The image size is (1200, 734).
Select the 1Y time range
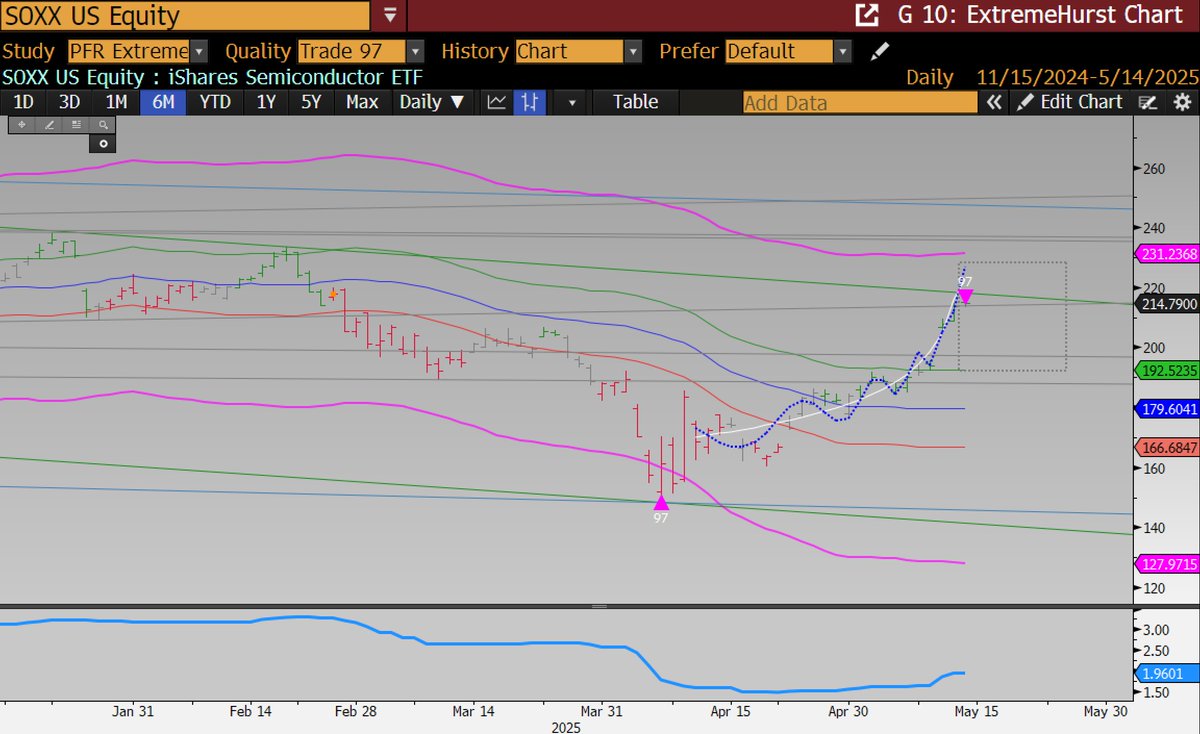pyautogui.click(x=265, y=101)
